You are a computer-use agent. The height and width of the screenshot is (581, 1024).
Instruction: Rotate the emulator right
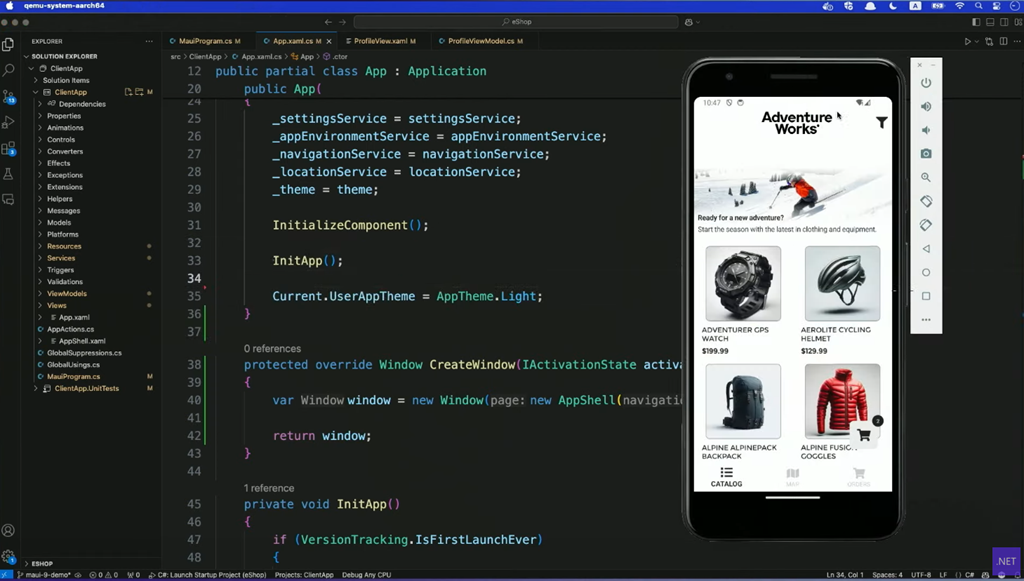926,225
